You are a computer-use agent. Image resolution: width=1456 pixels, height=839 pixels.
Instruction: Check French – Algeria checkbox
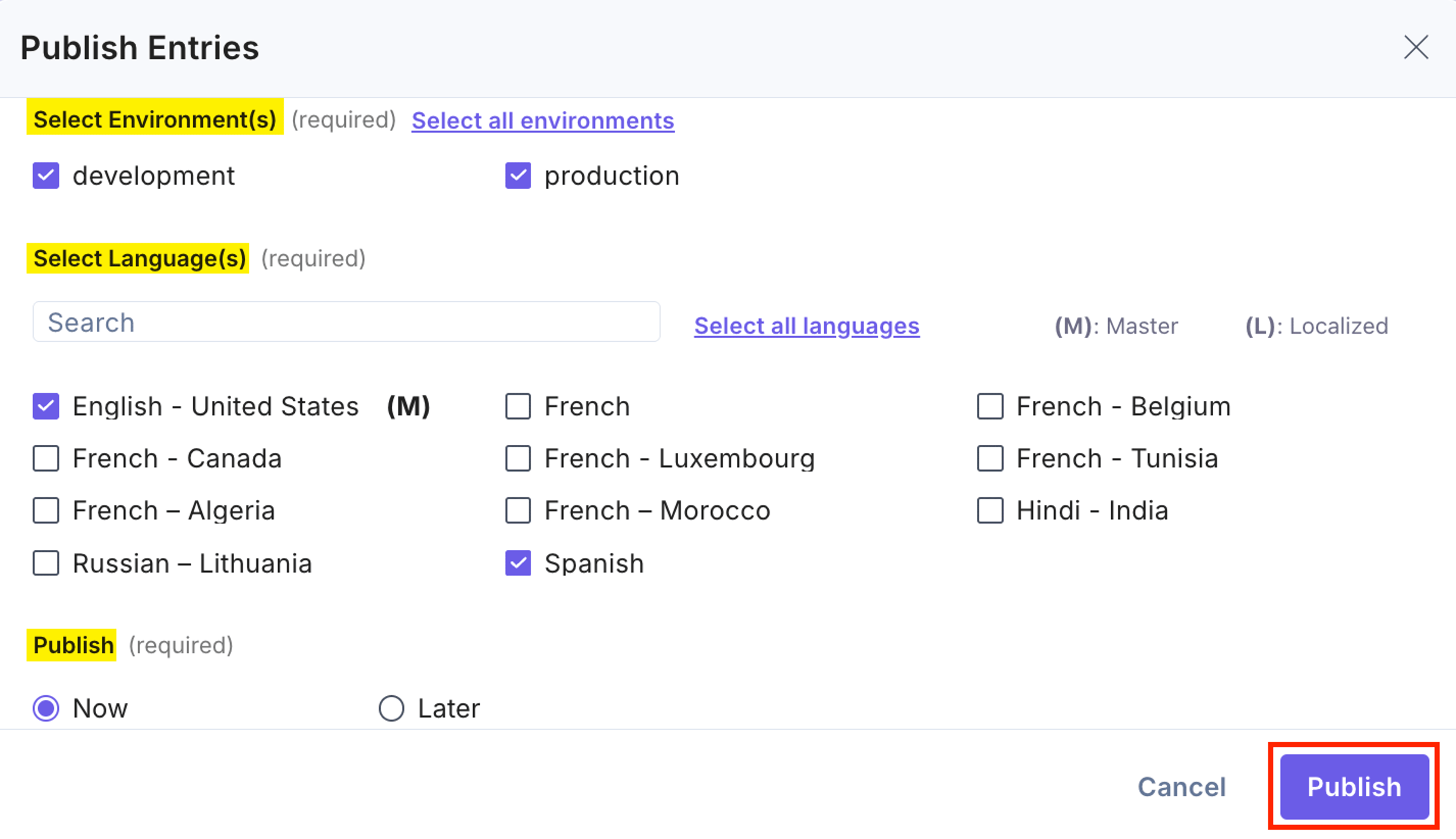point(46,511)
